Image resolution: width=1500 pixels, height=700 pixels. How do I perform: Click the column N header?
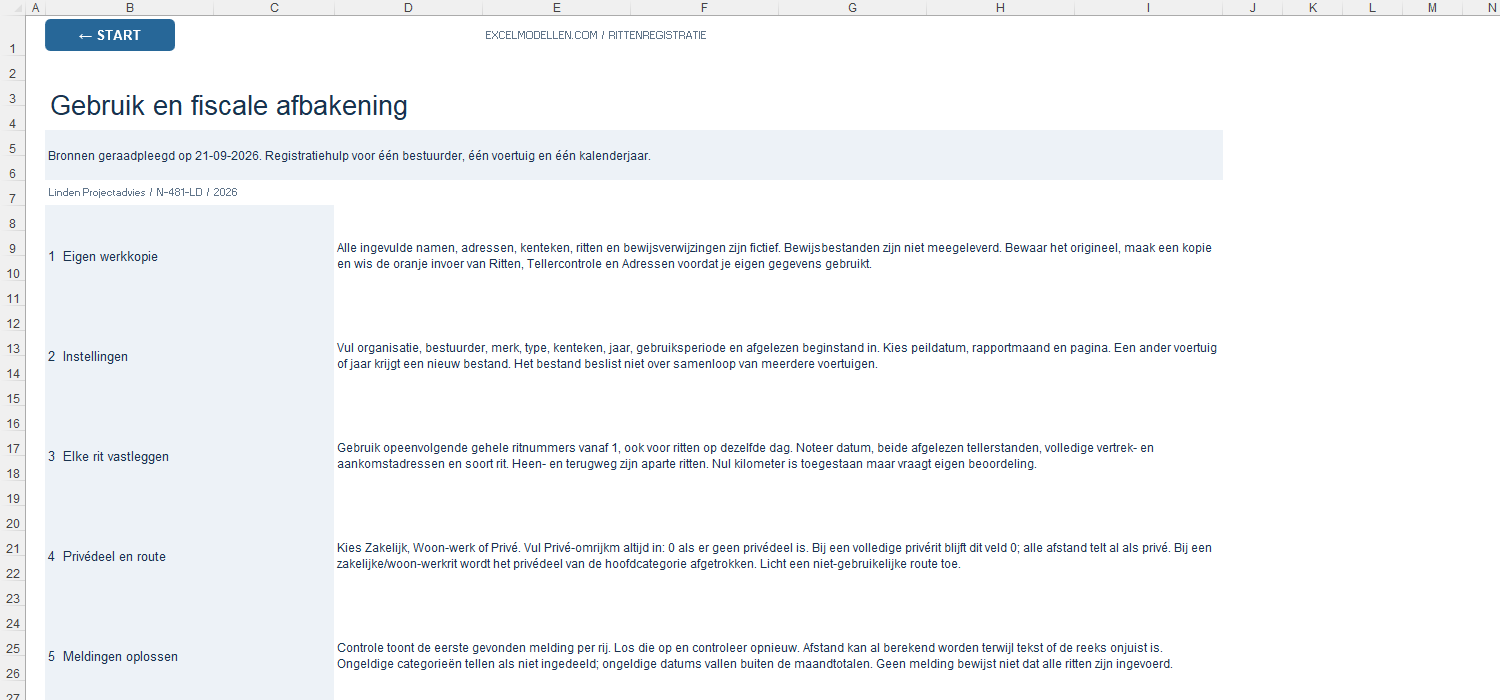(x=1481, y=8)
